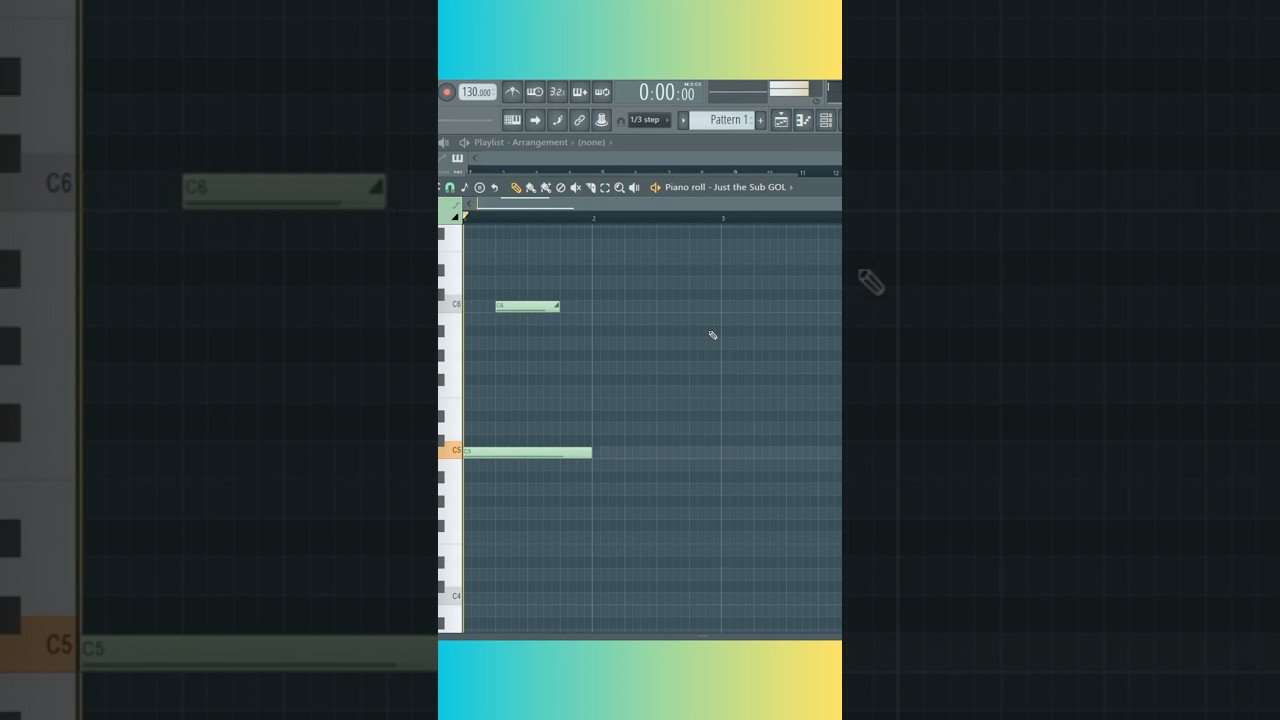Select the pencil Draw tool
1280x720 pixels.
click(x=516, y=187)
